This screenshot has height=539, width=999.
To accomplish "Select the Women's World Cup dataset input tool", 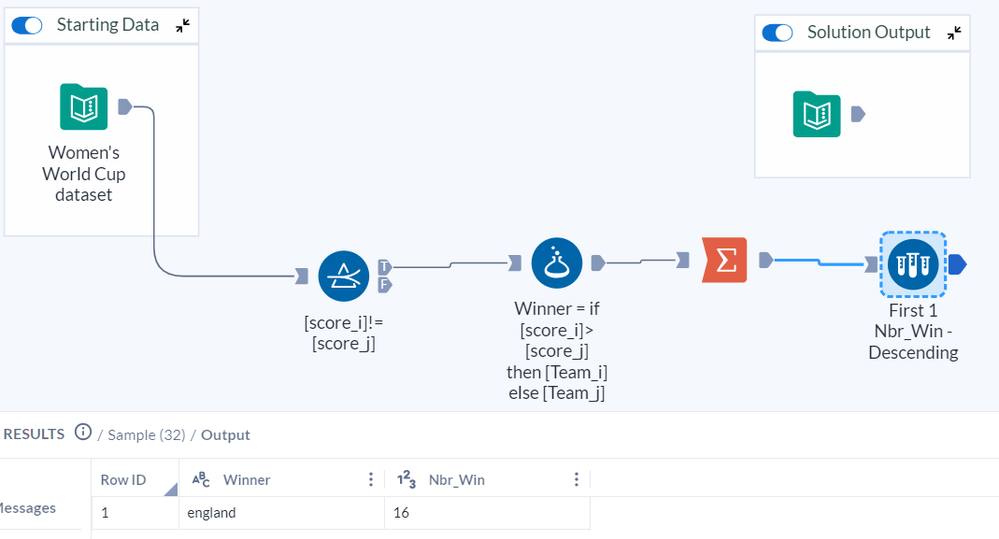I will pyautogui.click(x=83, y=107).
